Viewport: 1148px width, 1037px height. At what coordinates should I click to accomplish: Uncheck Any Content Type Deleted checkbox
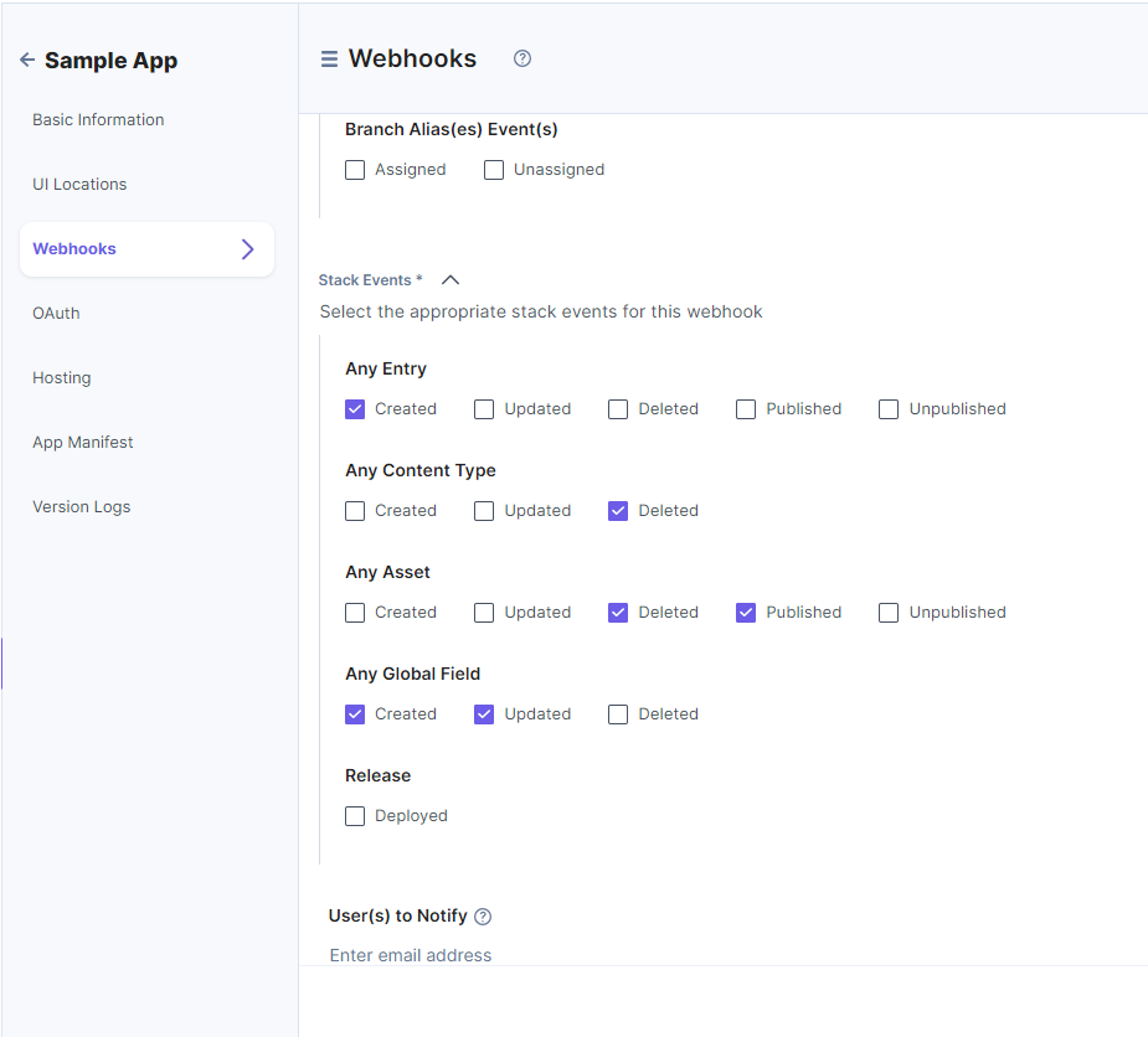pyautogui.click(x=618, y=511)
